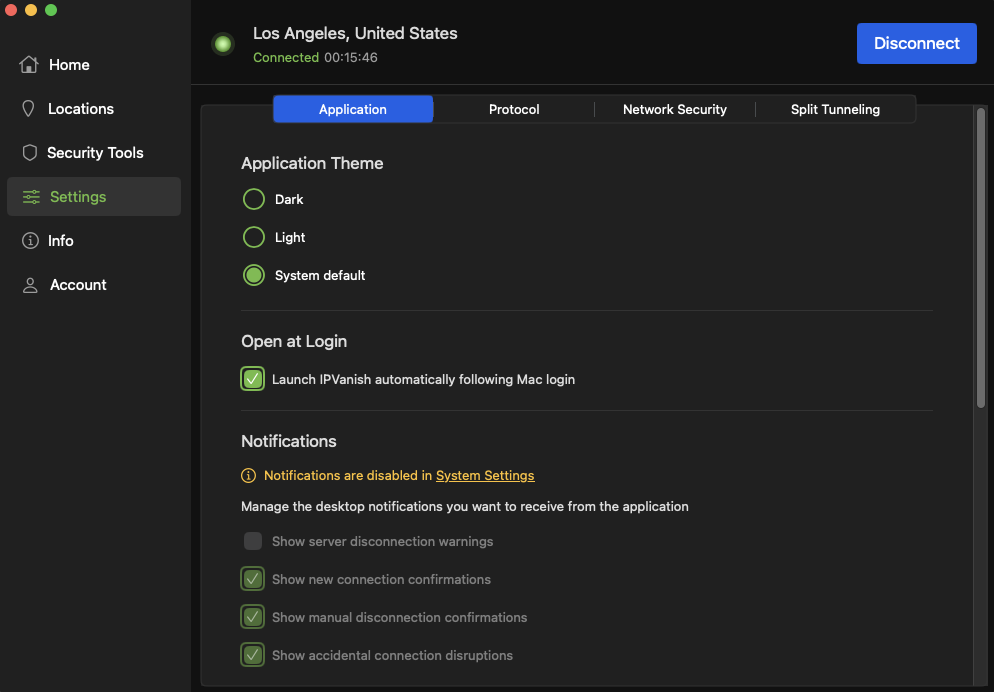Uncheck show new connection confirmations
This screenshot has width=994, height=692.
252,579
